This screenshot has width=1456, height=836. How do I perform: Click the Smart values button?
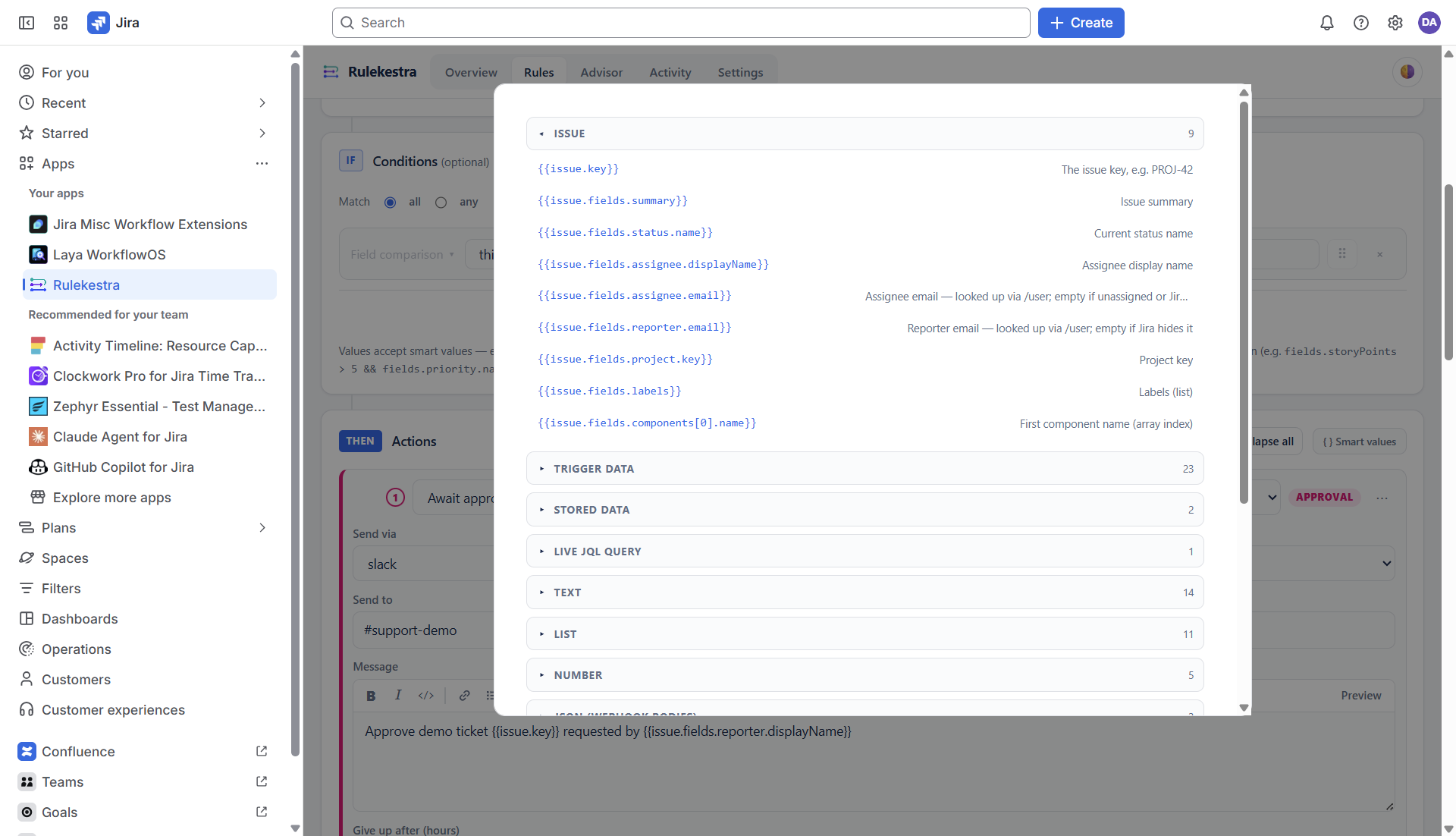pos(1359,442)
